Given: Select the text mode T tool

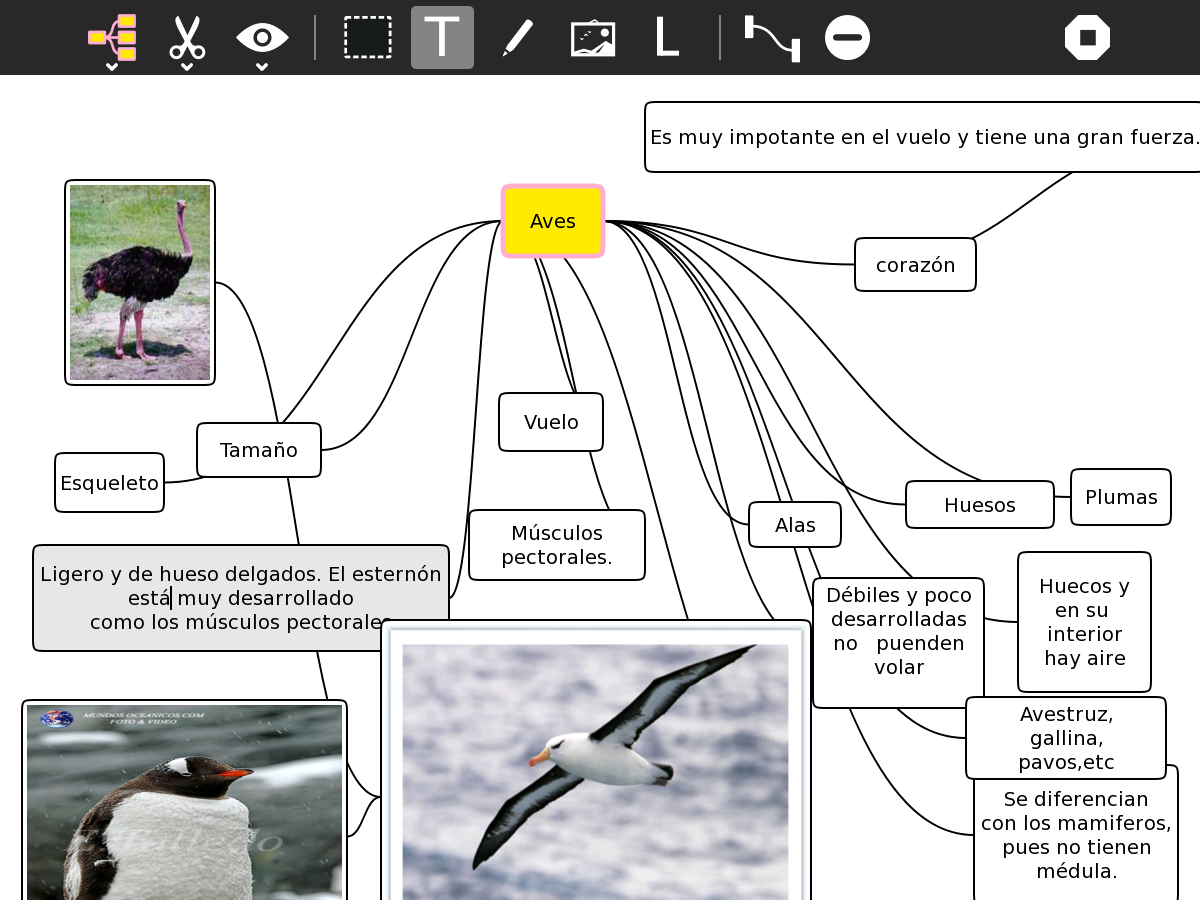Looking at the screenshot, I should click(x=442, y=38).
